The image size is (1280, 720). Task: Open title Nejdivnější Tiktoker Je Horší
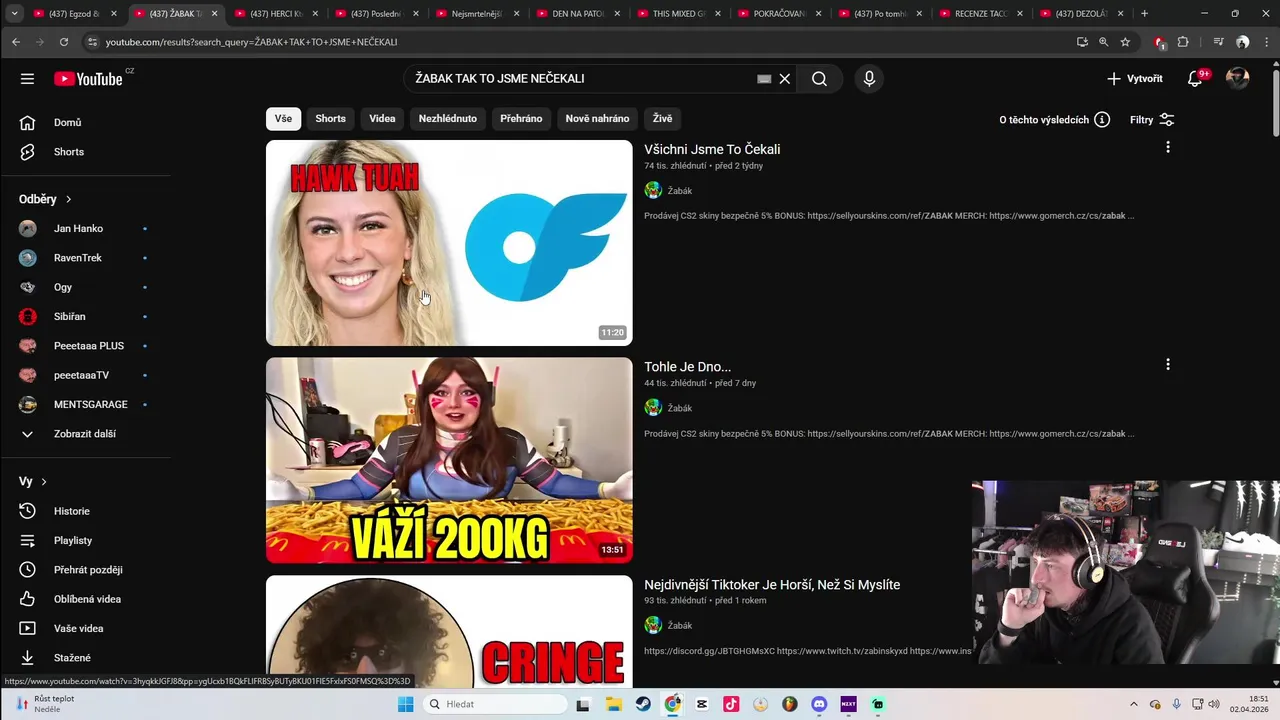(772, 585)
